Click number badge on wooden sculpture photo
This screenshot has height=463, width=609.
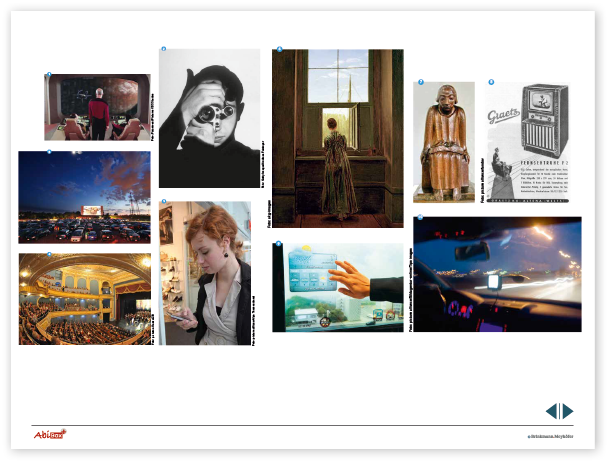[x=421, y=82]
